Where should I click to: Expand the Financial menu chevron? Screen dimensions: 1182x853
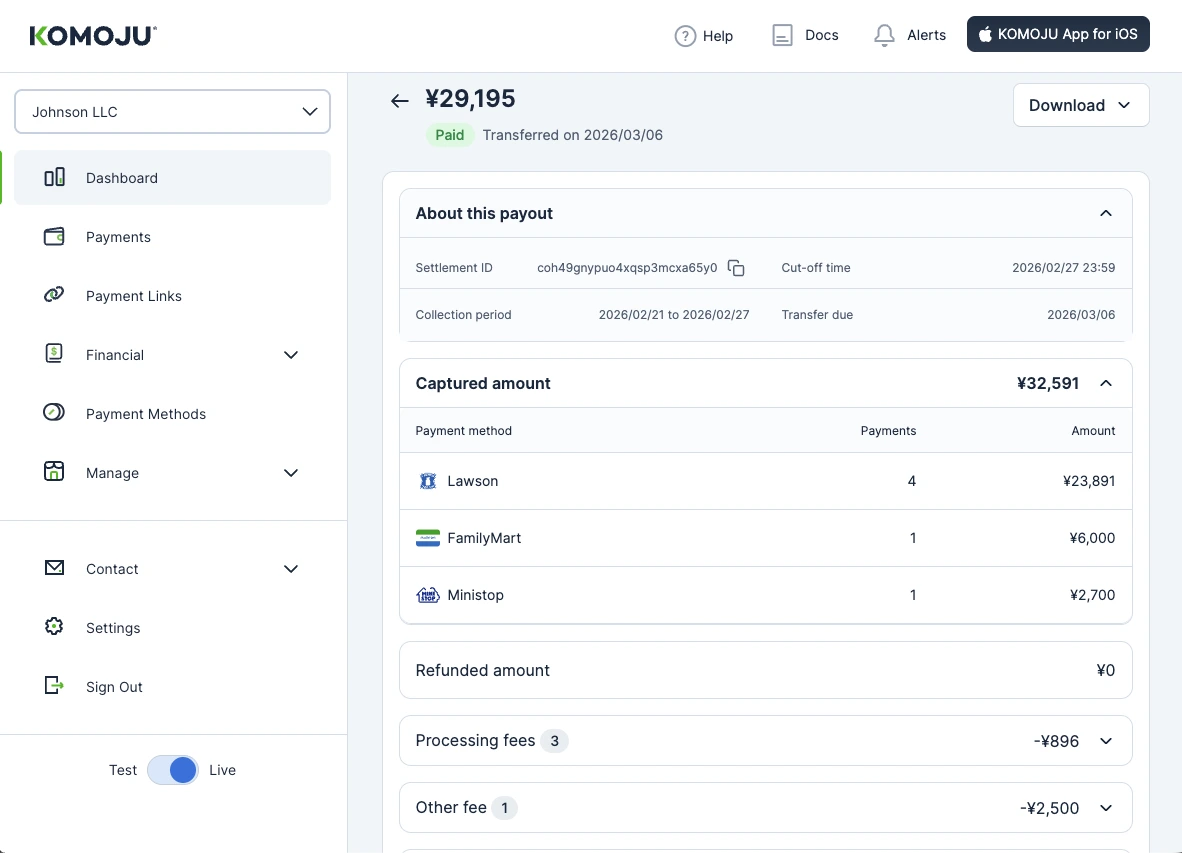pyautogui.click(x=291, y=355)
